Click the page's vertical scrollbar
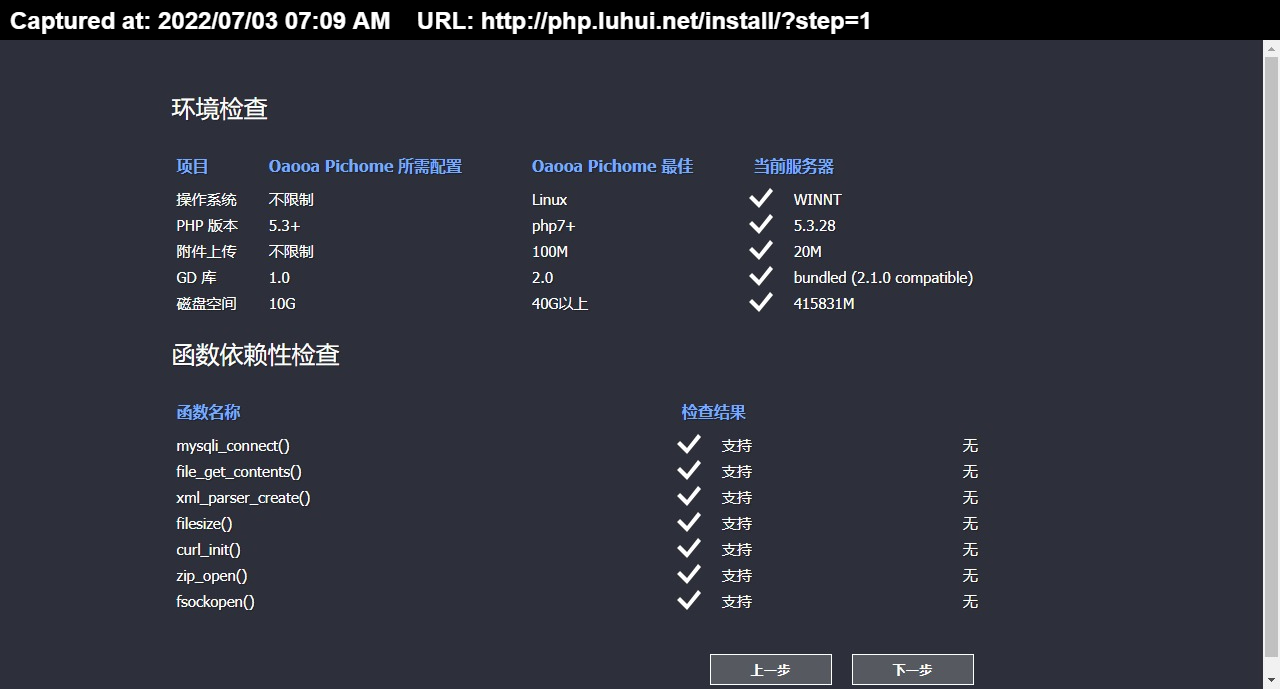This screenshot has width=1280, height=689. [x=1272, y=364]
